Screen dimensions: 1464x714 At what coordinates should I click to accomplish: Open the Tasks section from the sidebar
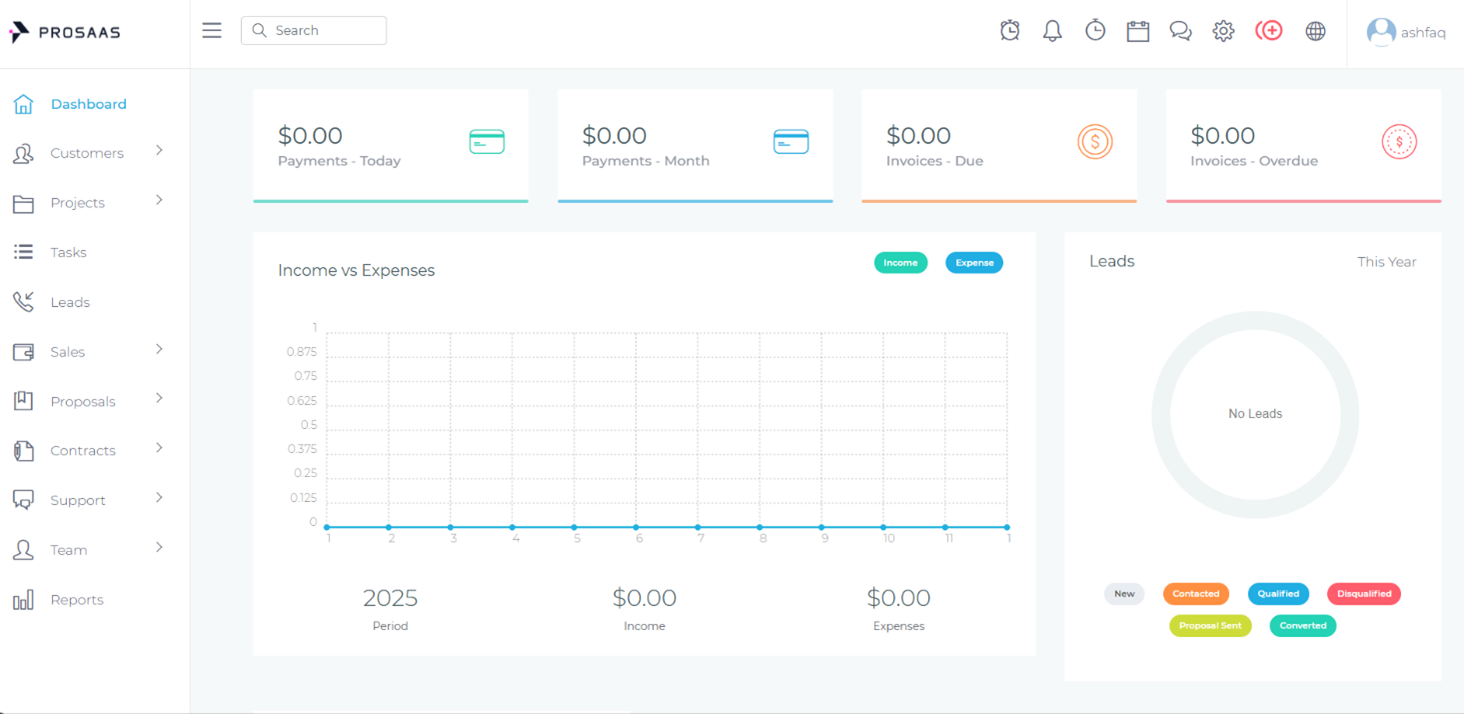tap(69, 252)
